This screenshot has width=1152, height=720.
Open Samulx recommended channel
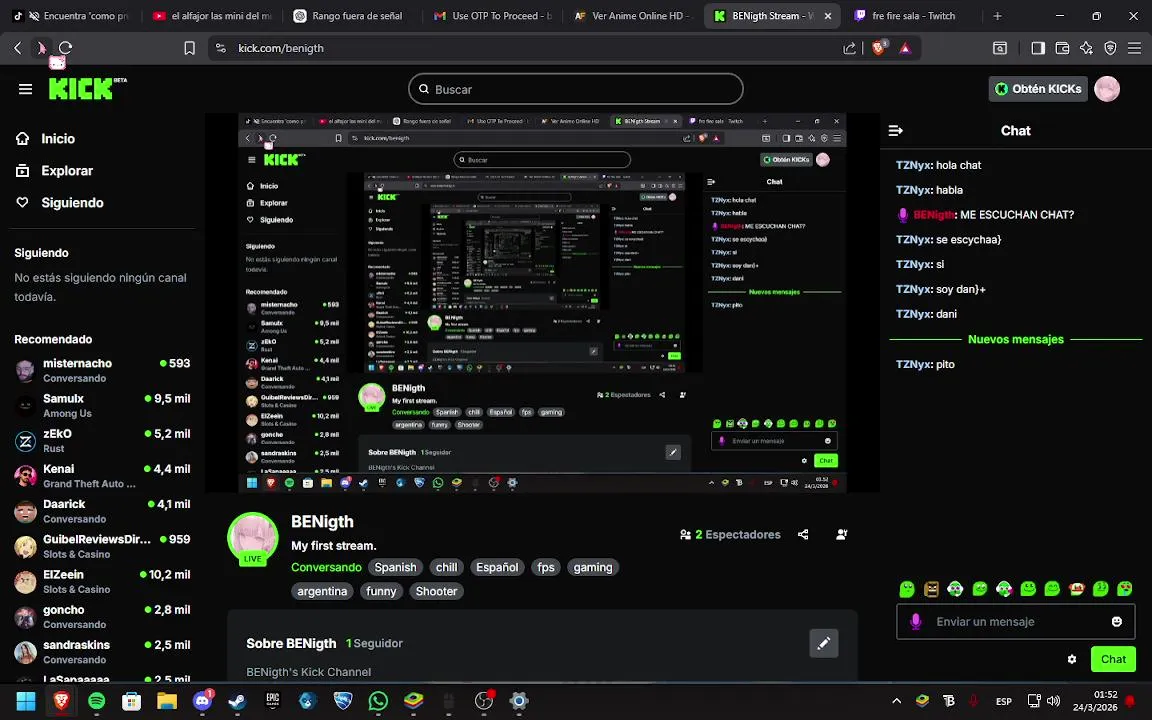coord(101,406)
